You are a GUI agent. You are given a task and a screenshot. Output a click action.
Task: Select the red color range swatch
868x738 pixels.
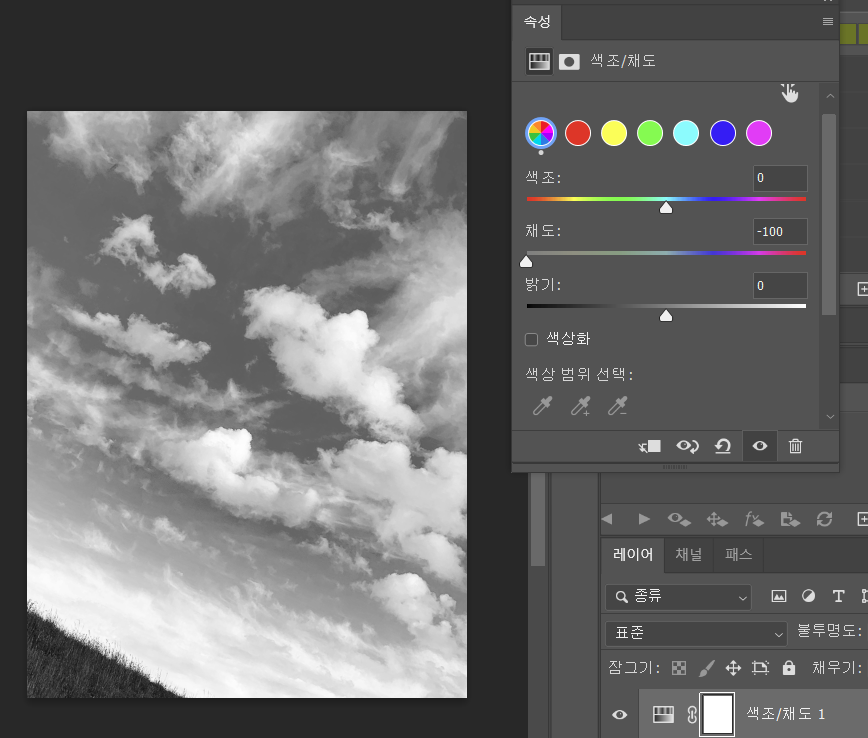(x=578, y=133)
